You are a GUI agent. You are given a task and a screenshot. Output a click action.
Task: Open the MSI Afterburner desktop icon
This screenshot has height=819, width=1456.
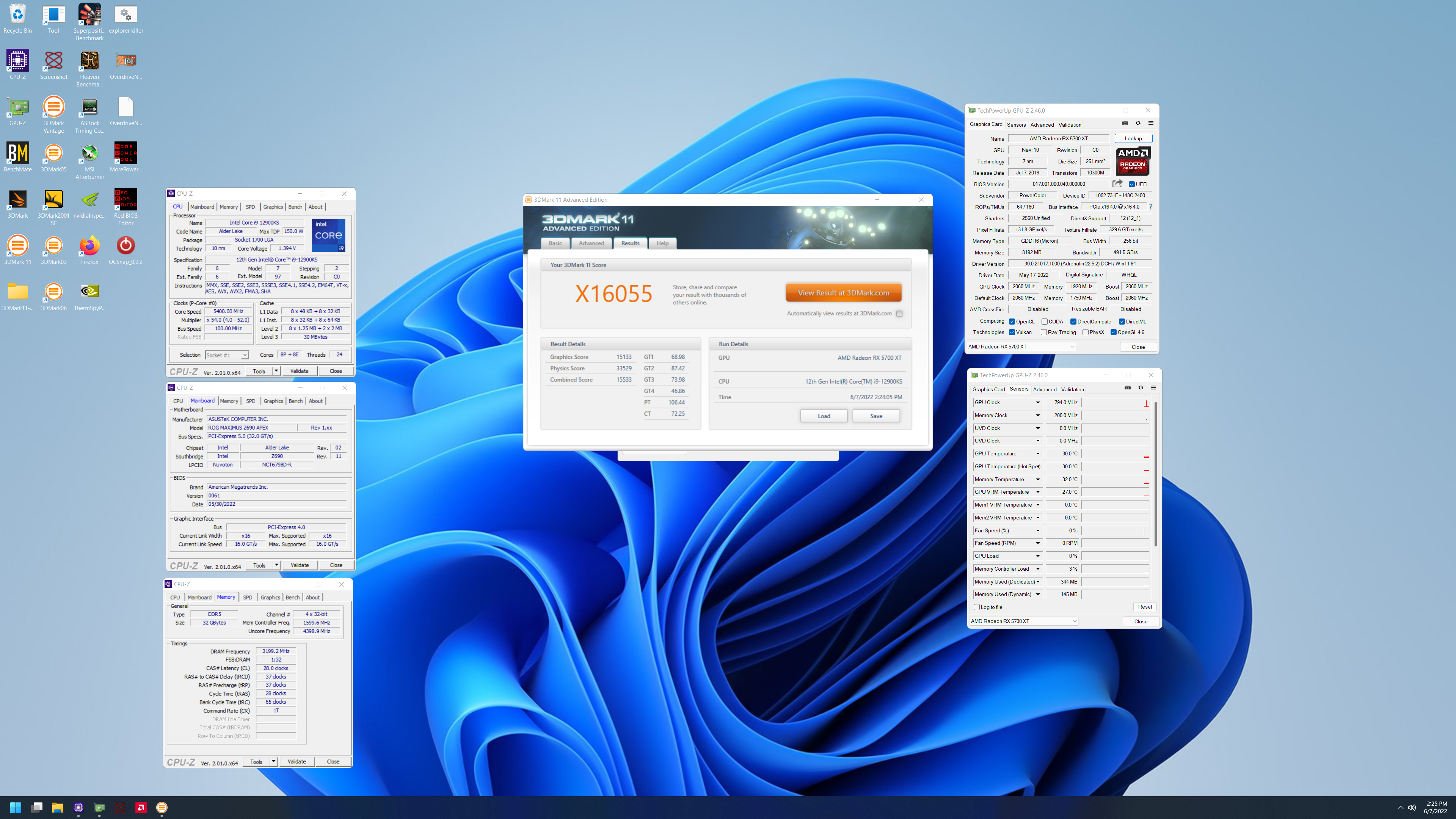(89, 161)
